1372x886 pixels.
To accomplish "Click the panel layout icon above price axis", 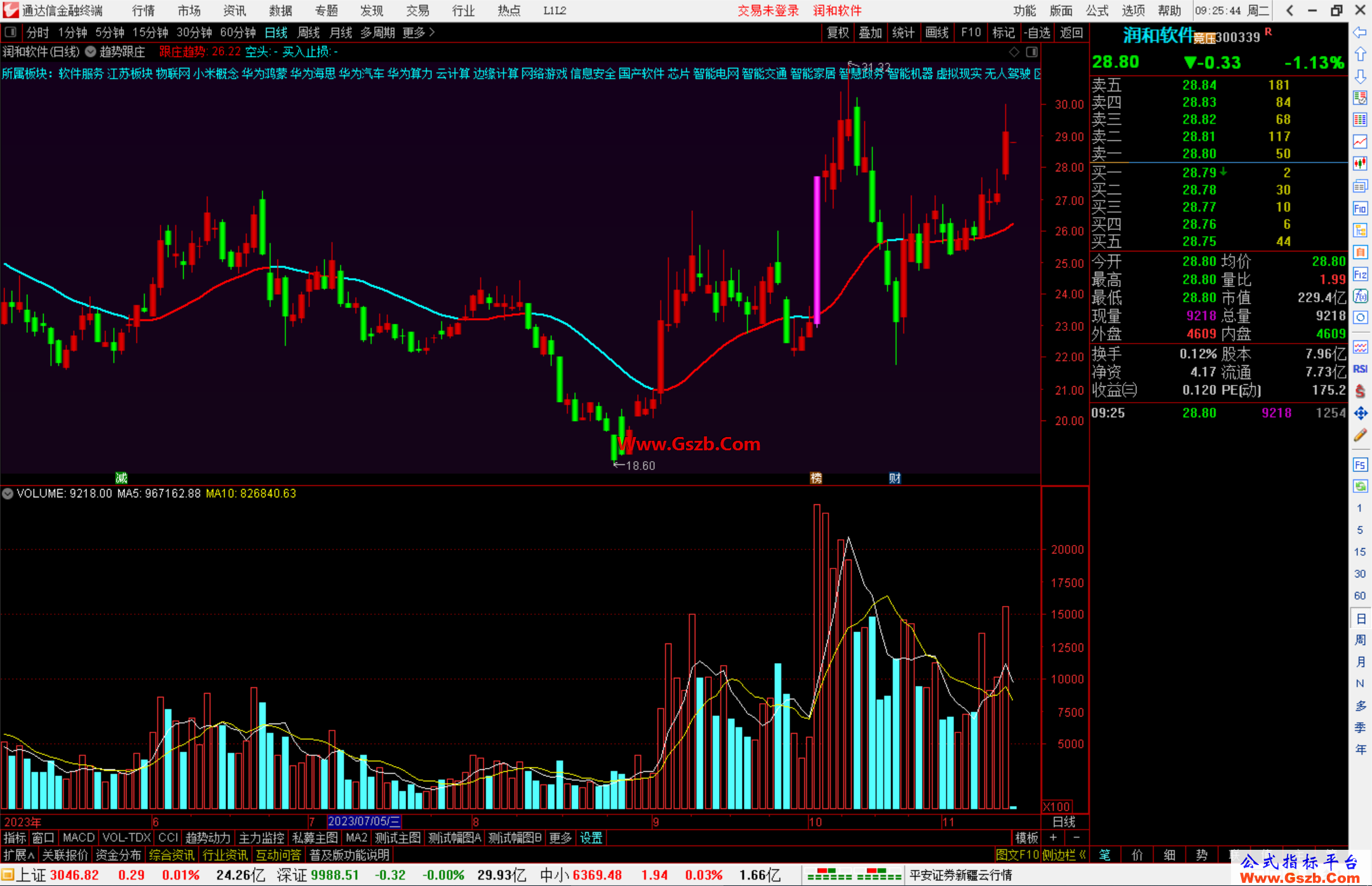I will (1032, 52).
